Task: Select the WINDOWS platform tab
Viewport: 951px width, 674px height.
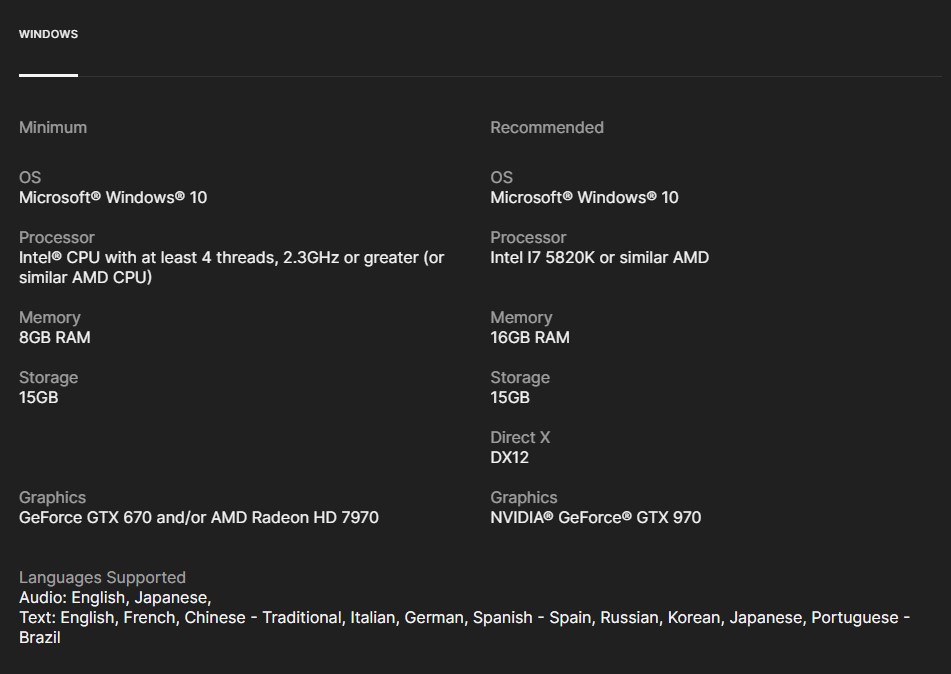Action: (48, 34)
